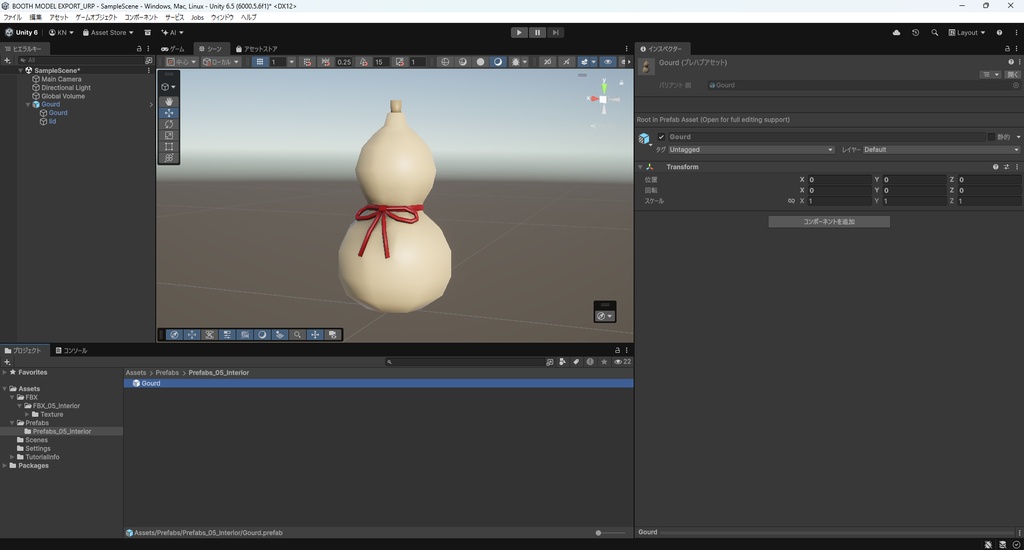This screenshot has width=1024, height=550.
Task: Collapse the FBX folder in Project
Action: (x=12, y=397)
